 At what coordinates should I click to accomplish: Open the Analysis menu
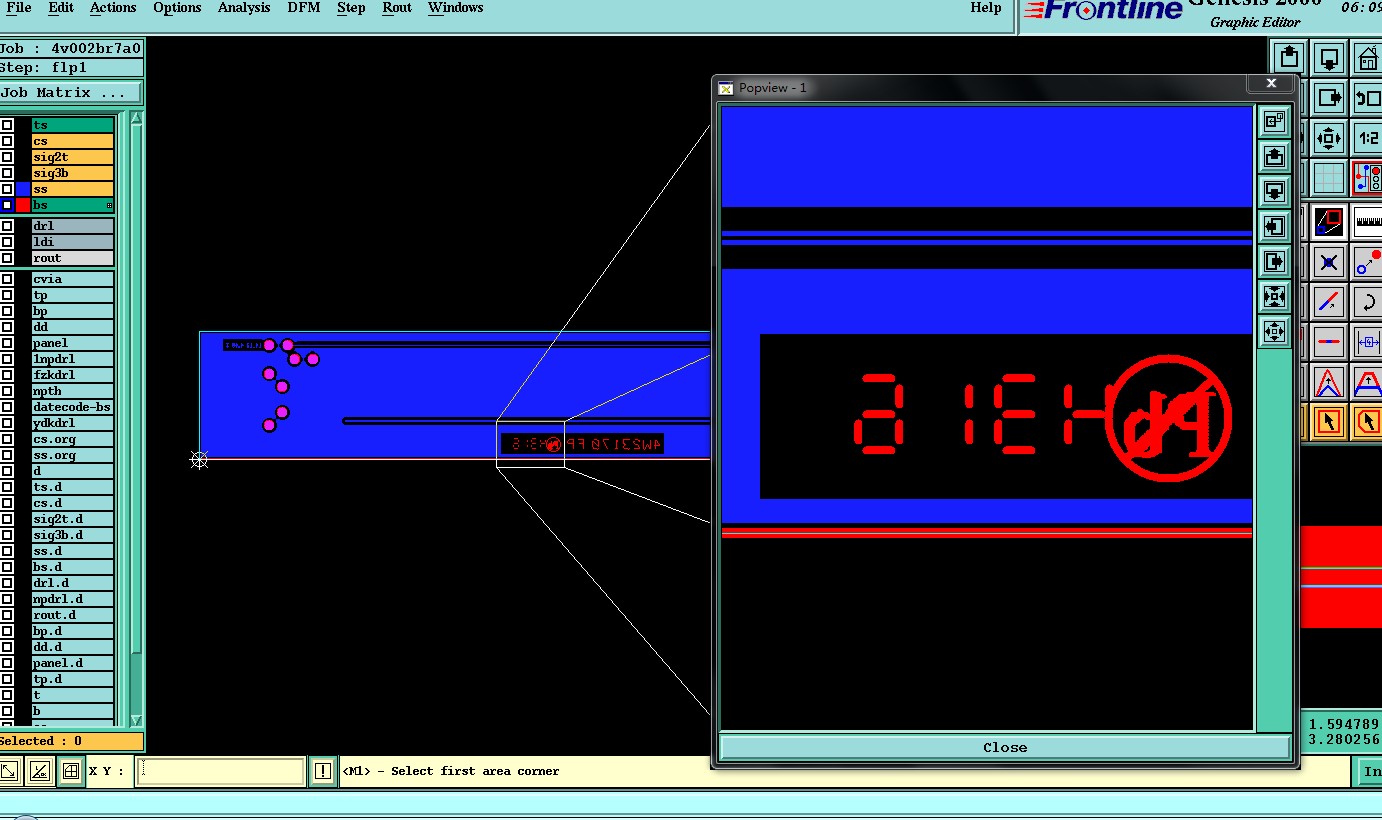(x=244, y=8)
